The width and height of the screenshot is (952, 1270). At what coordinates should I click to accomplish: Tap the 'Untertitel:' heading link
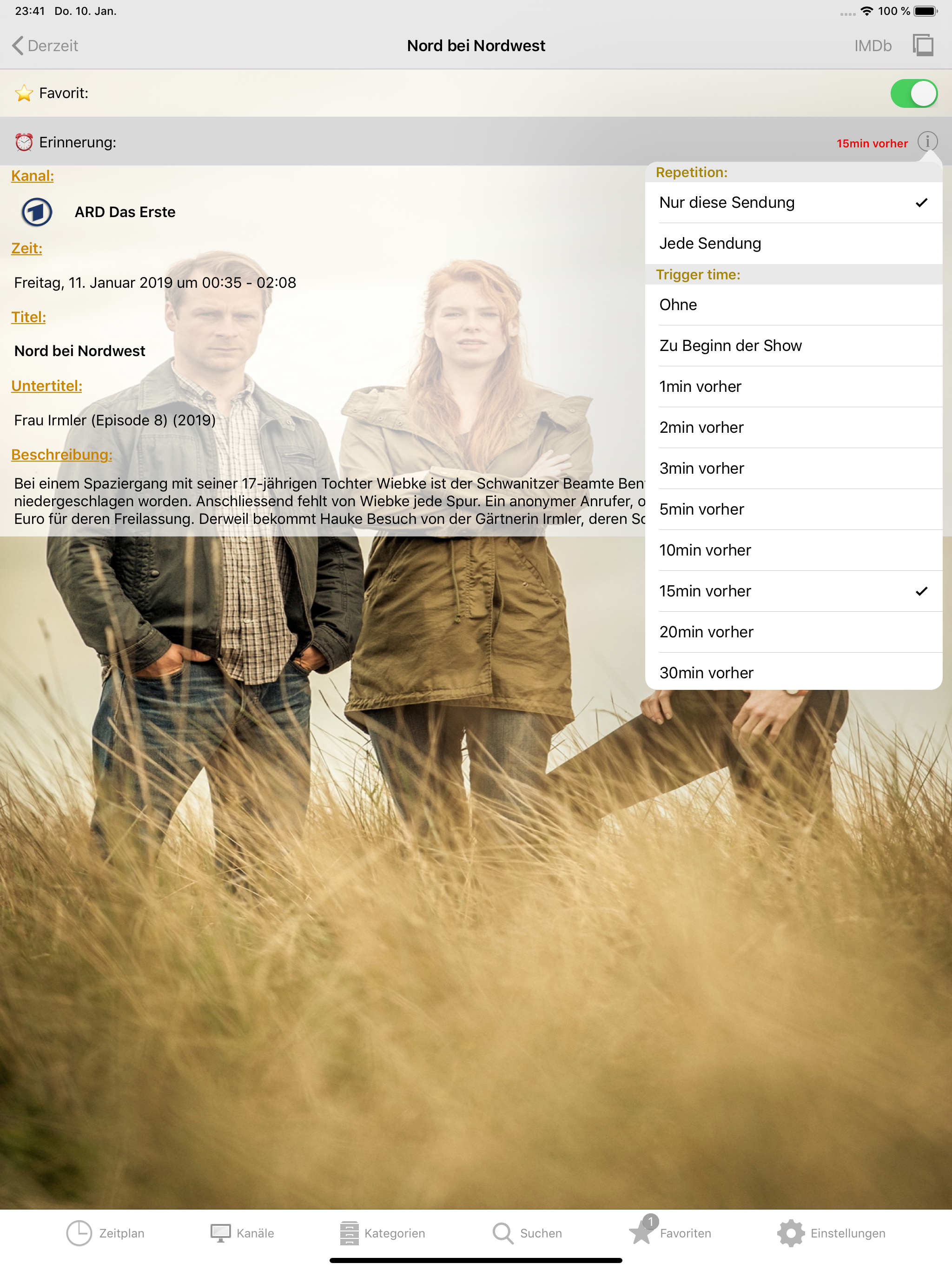coord(46,386)
